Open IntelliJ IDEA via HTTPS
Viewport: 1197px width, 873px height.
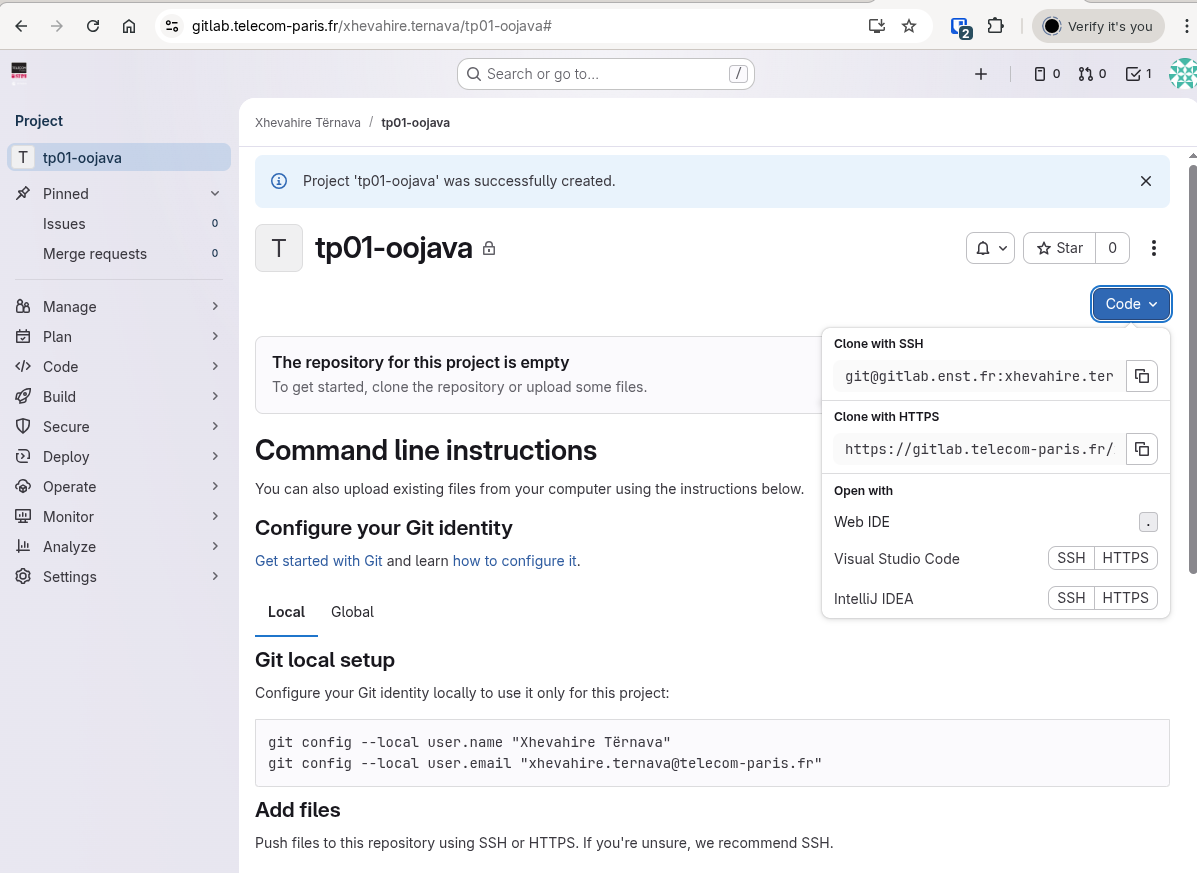1125,598
